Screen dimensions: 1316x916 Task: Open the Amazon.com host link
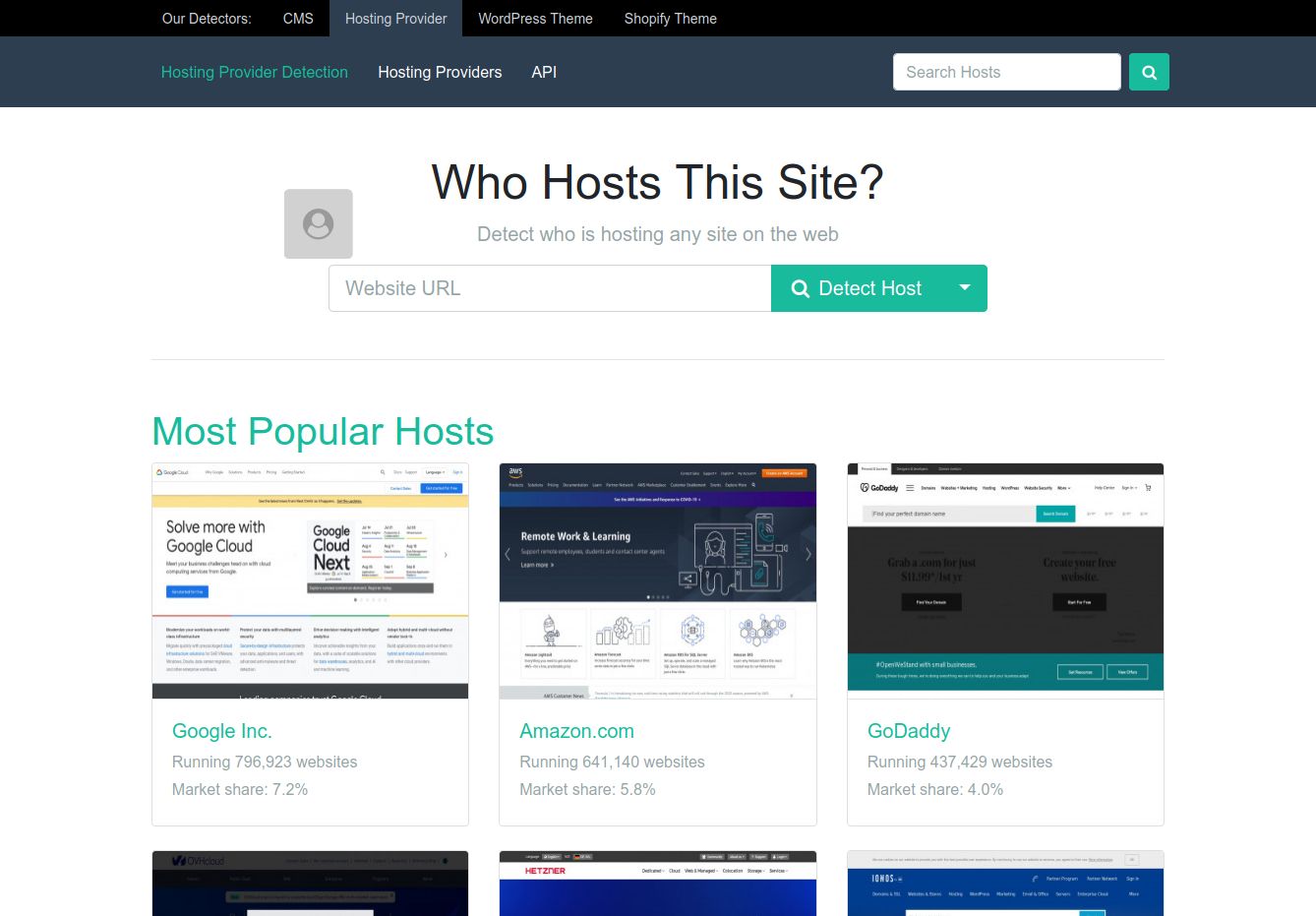click(x=577, y=731)
